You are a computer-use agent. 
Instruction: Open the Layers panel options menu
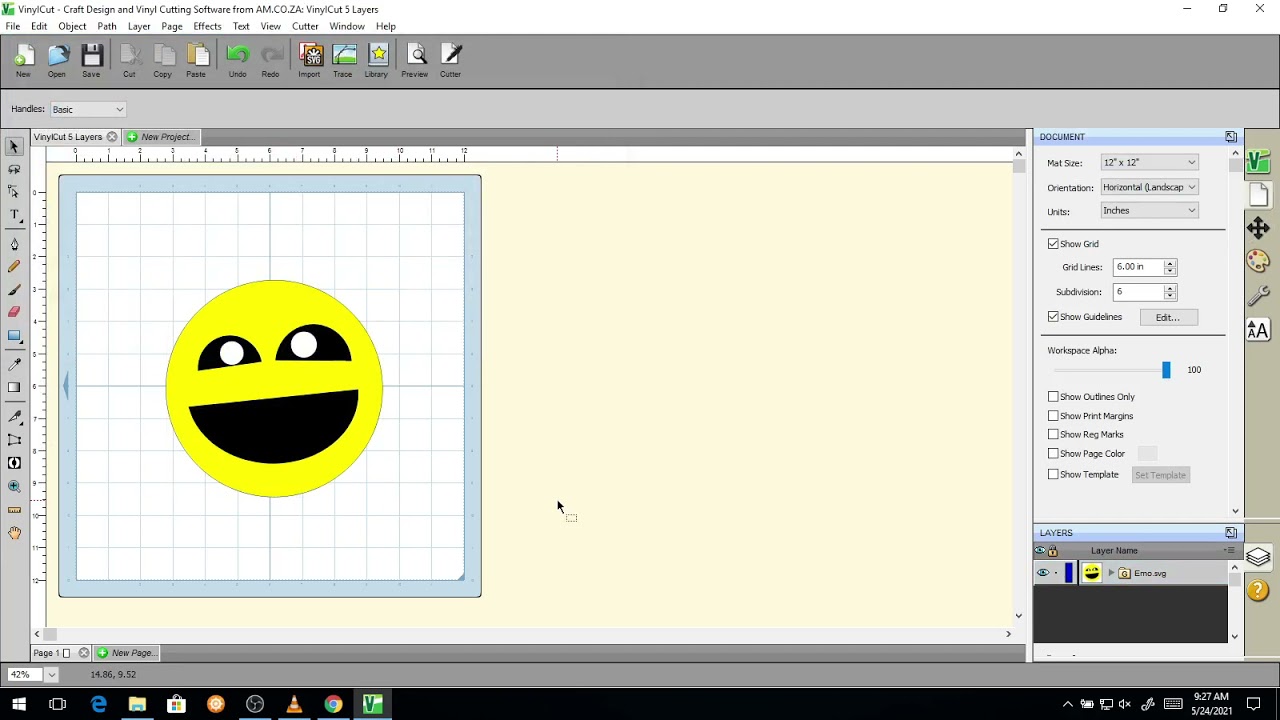coord(1229,551)
